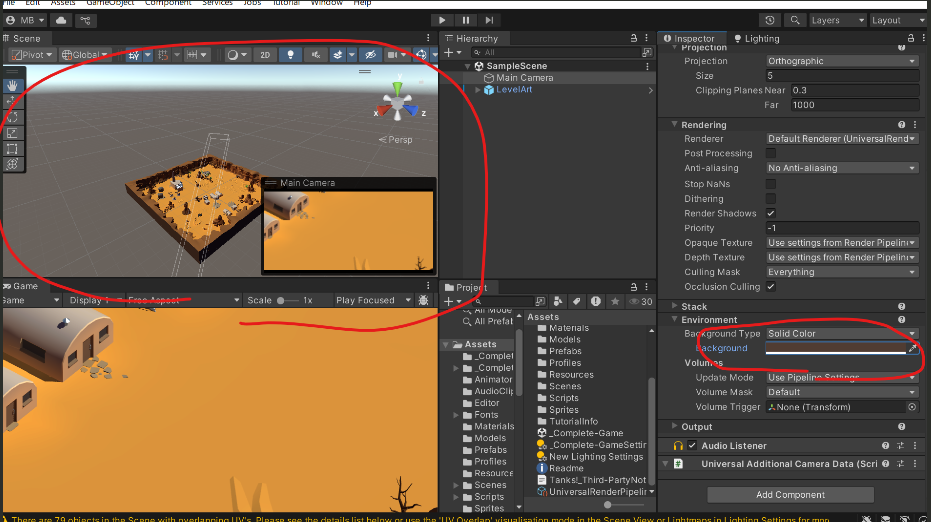This screenshot has height=522, width=931.
Task: Expand the Stack section
Action: point(674,306)
